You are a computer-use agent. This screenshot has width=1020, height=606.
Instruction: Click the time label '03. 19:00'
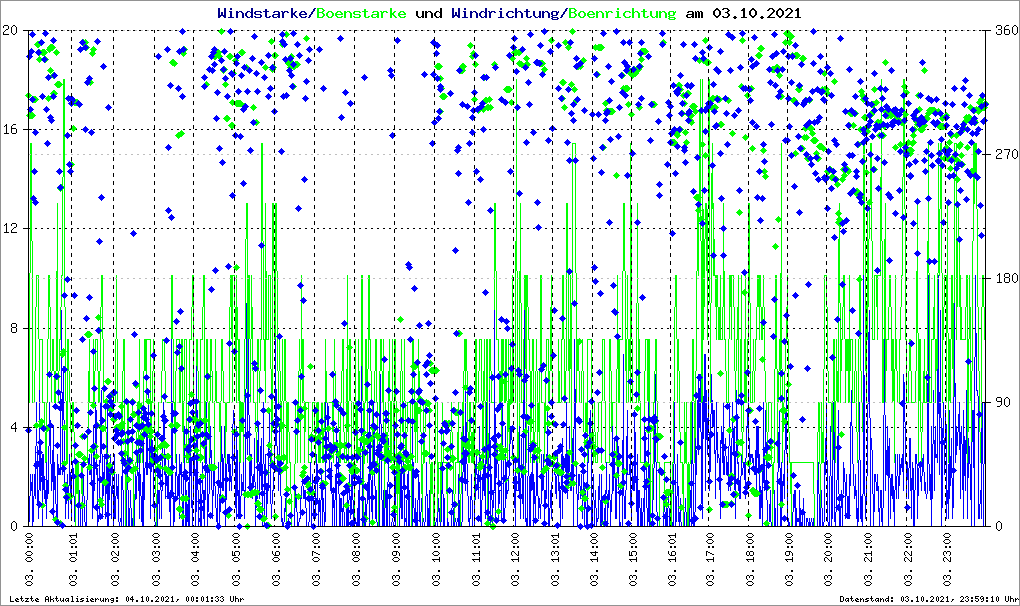click(x=789, y=560)
